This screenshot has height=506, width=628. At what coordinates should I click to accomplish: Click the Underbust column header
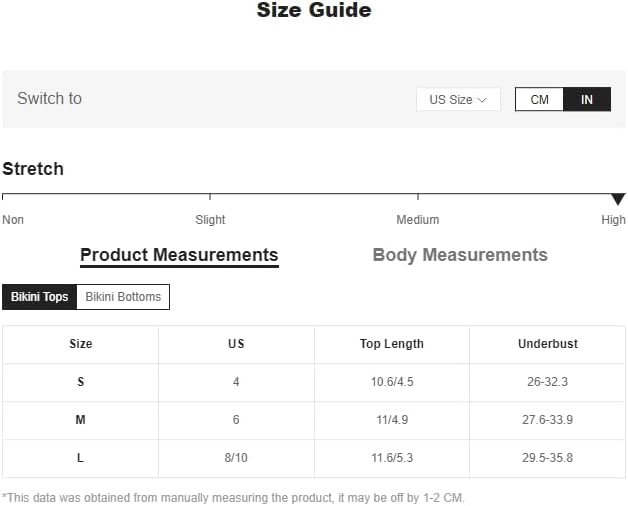[x=548, y=344]
